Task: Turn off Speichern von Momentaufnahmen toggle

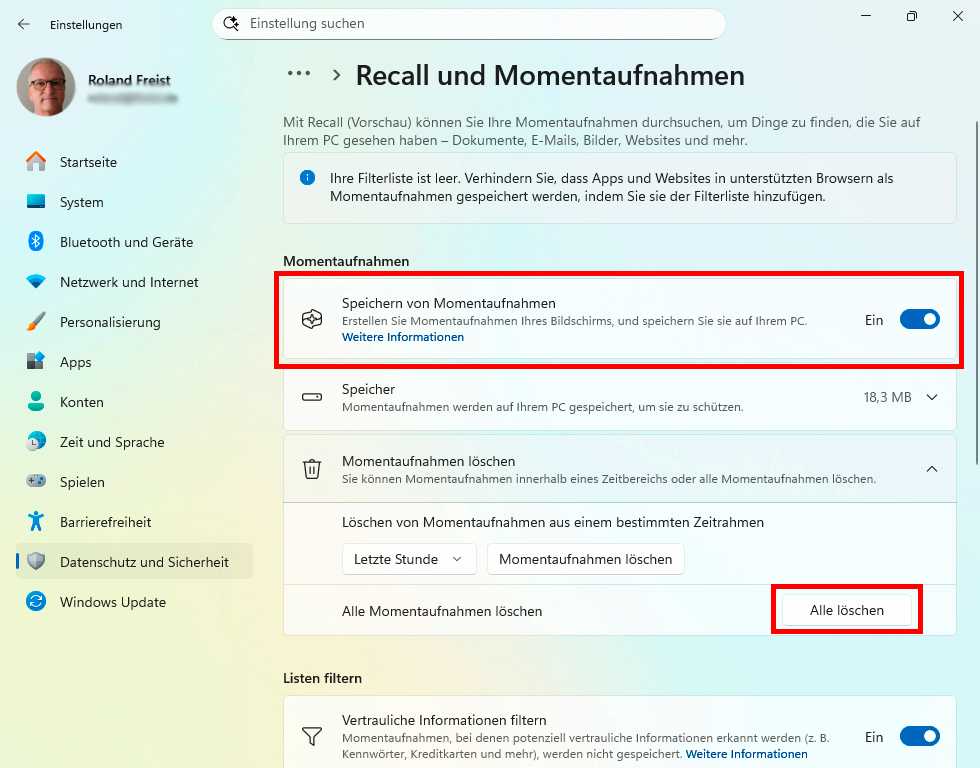Action: click(919, 319)
